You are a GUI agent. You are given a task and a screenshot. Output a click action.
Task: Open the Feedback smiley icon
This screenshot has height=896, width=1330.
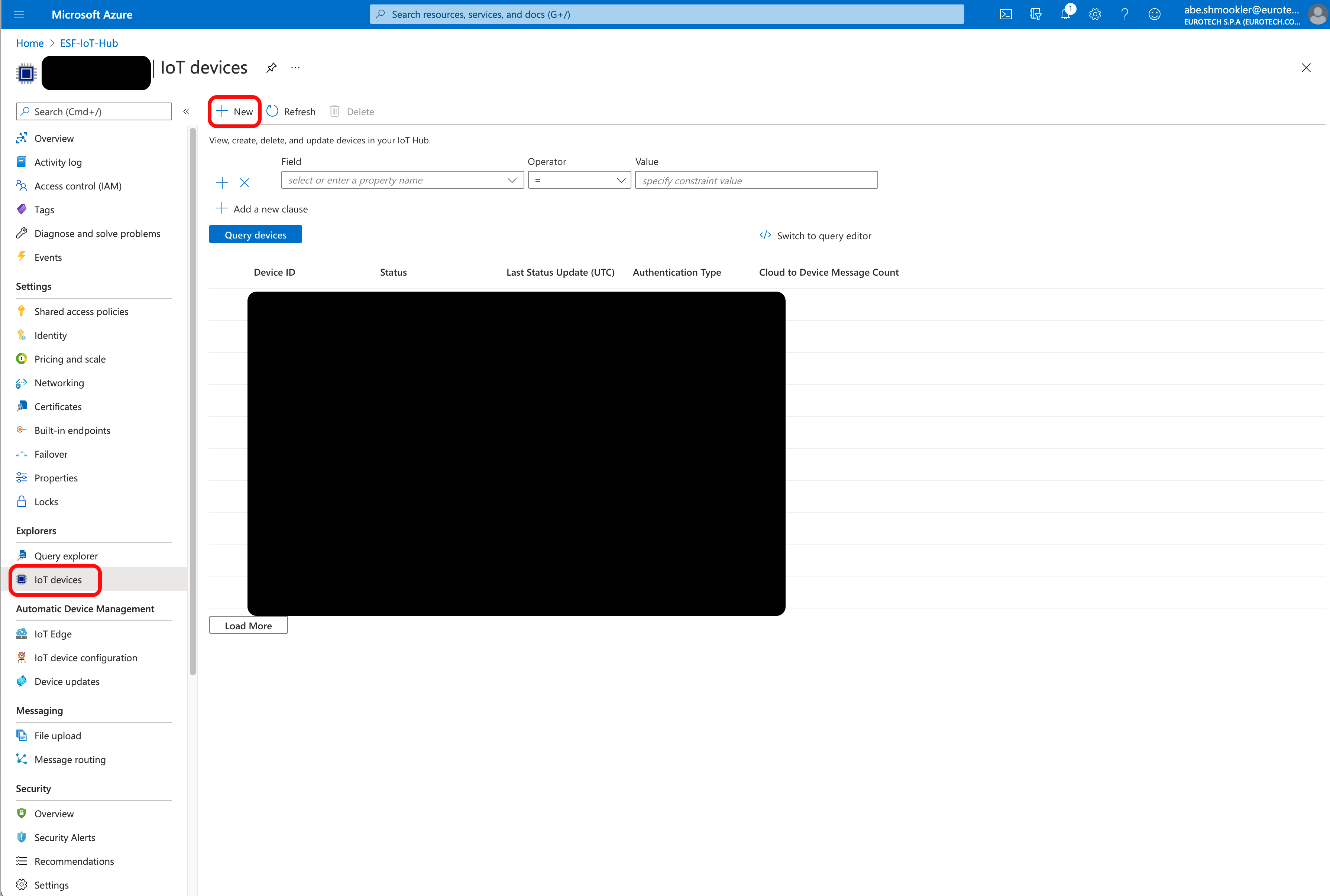pyautogui.click(x=1155, y=14)
